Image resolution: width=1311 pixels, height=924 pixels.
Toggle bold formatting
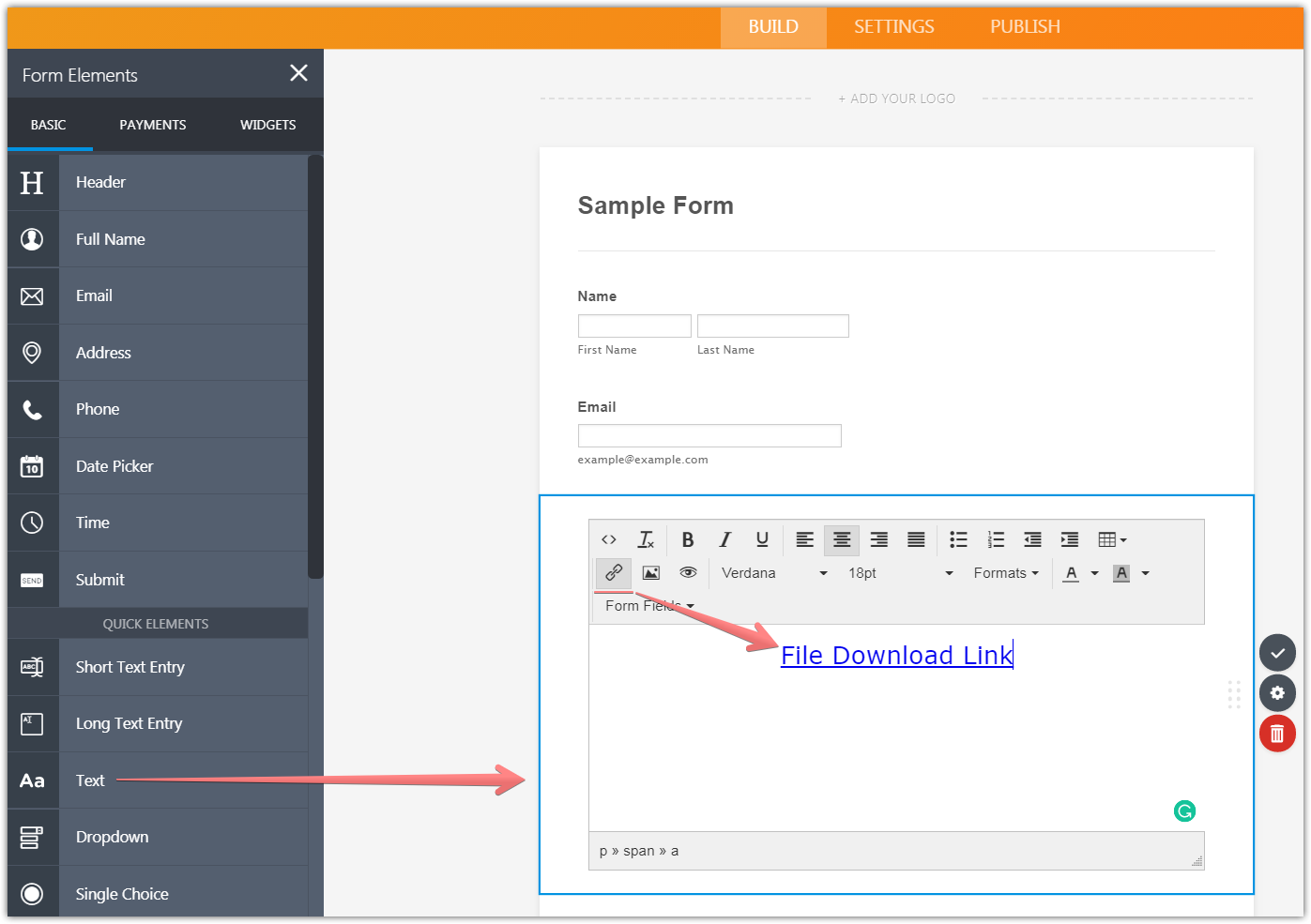688,539
